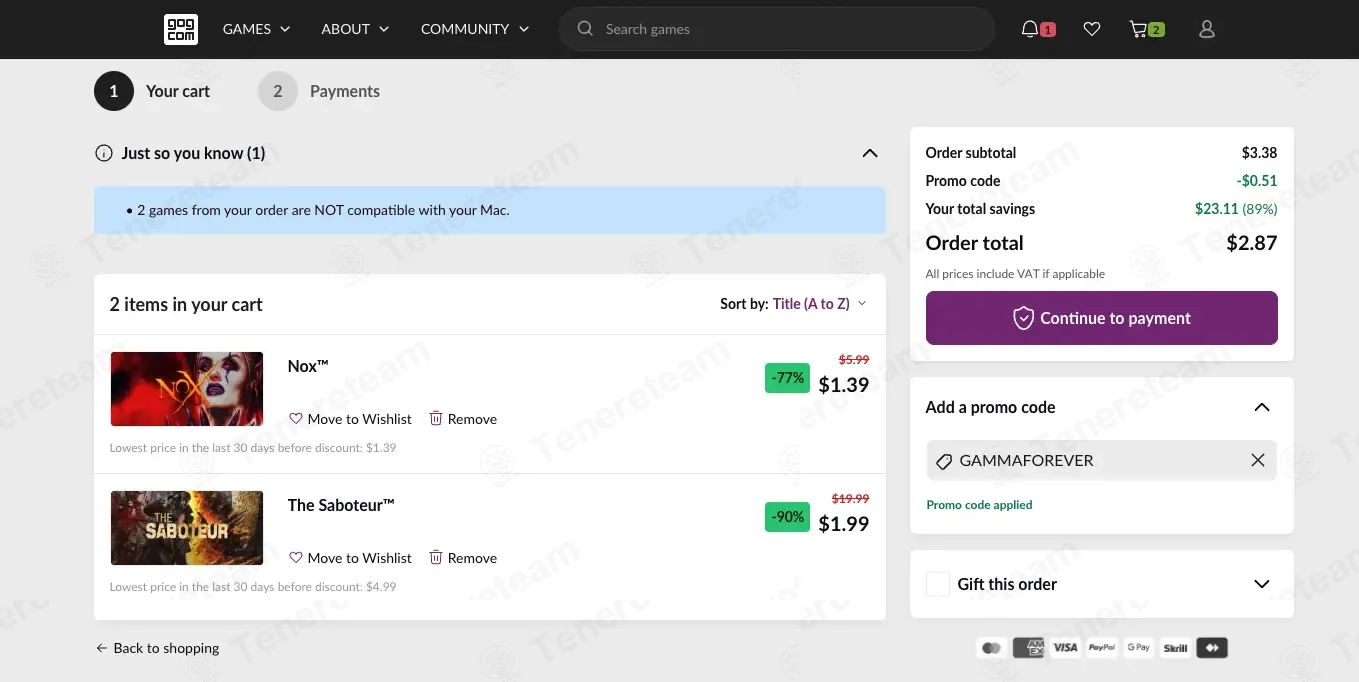
Task: Click the Mac compatibility notice text
Action: click(x=323, y=210)
